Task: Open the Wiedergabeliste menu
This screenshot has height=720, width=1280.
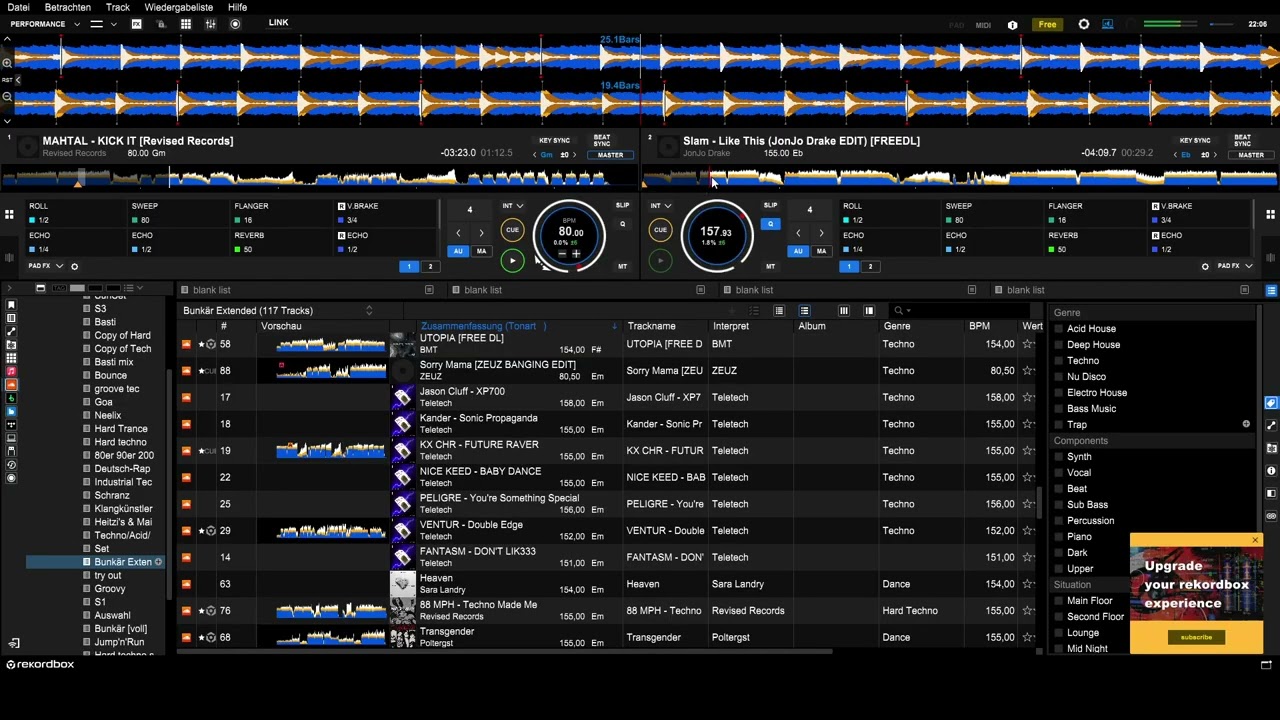Action: click(178, 7)
